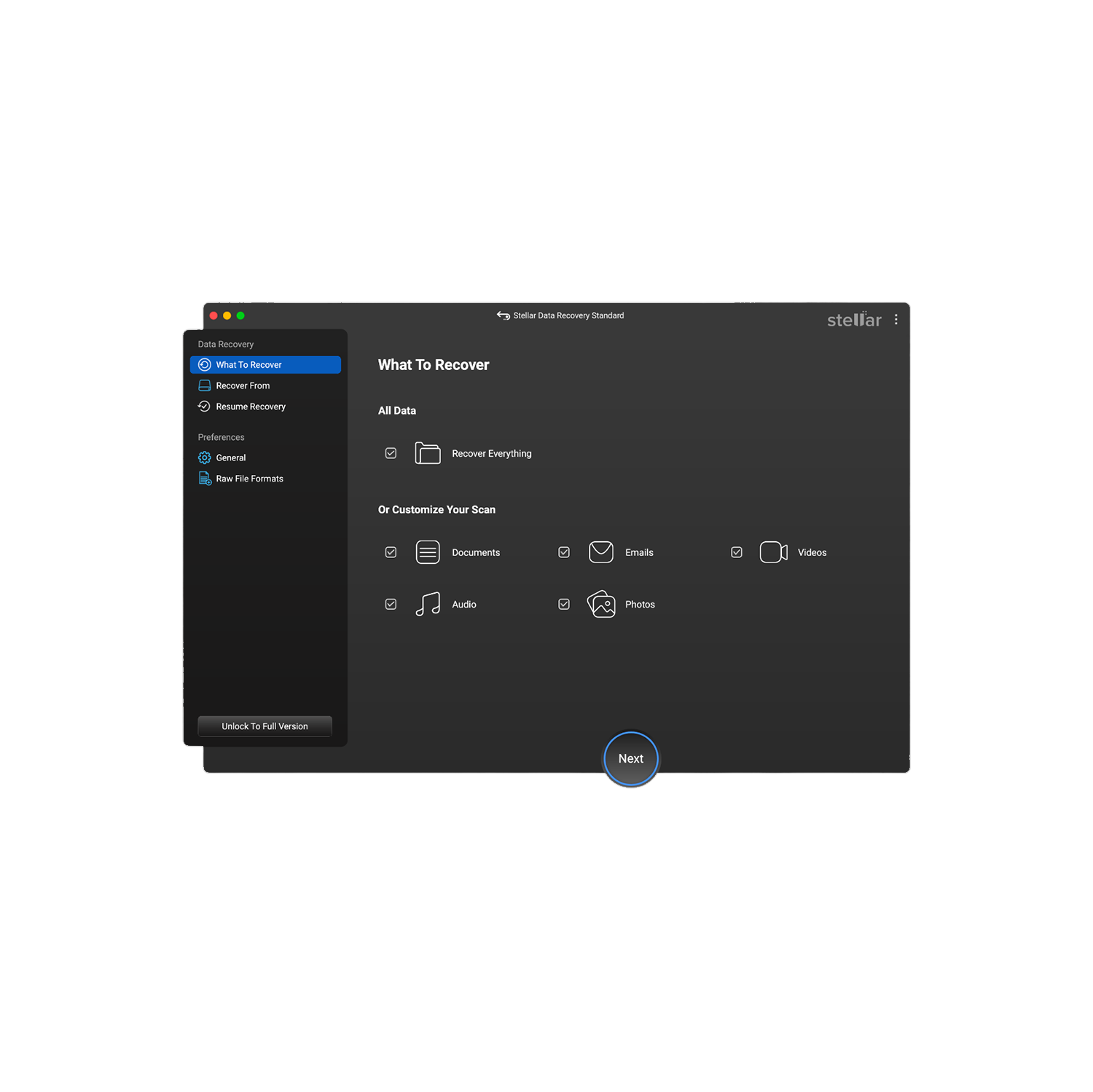The width and height of the screenshot is (1093, 1092).
Task: Open Resume Recovery from the sidebar
Action: (250, 406)
